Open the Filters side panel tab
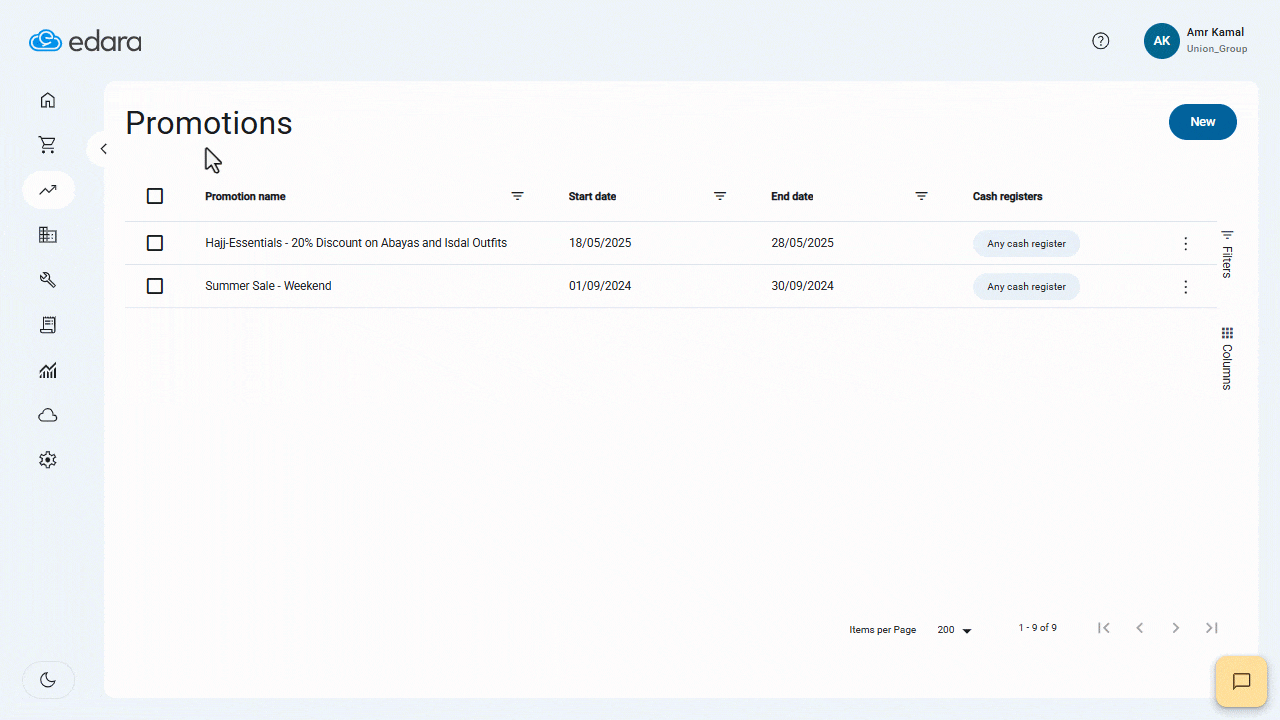Screen dimensions: 1280x720 [x=1227, y=253]
